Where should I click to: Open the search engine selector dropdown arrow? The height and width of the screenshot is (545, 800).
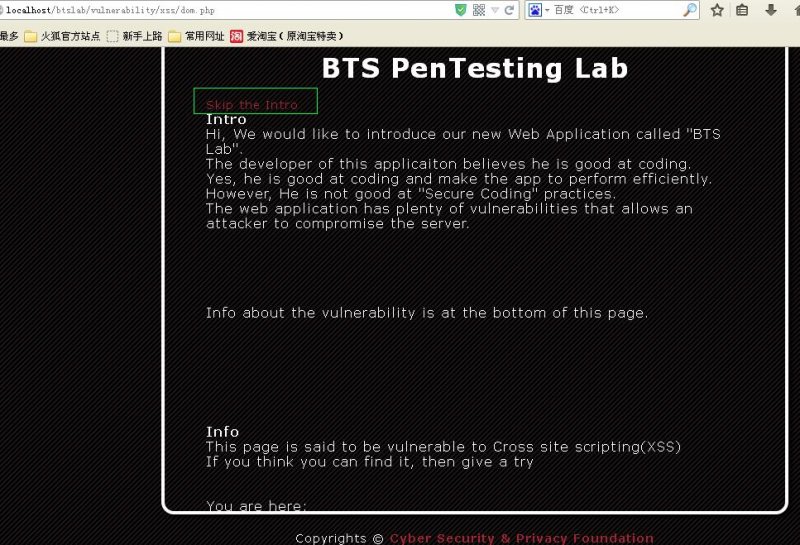coord(547,10)
